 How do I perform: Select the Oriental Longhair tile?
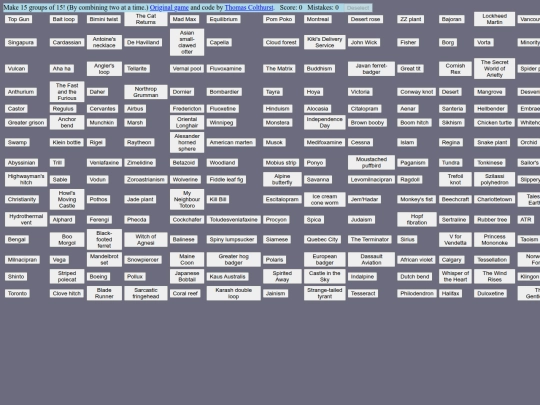(x=187, y=122)
